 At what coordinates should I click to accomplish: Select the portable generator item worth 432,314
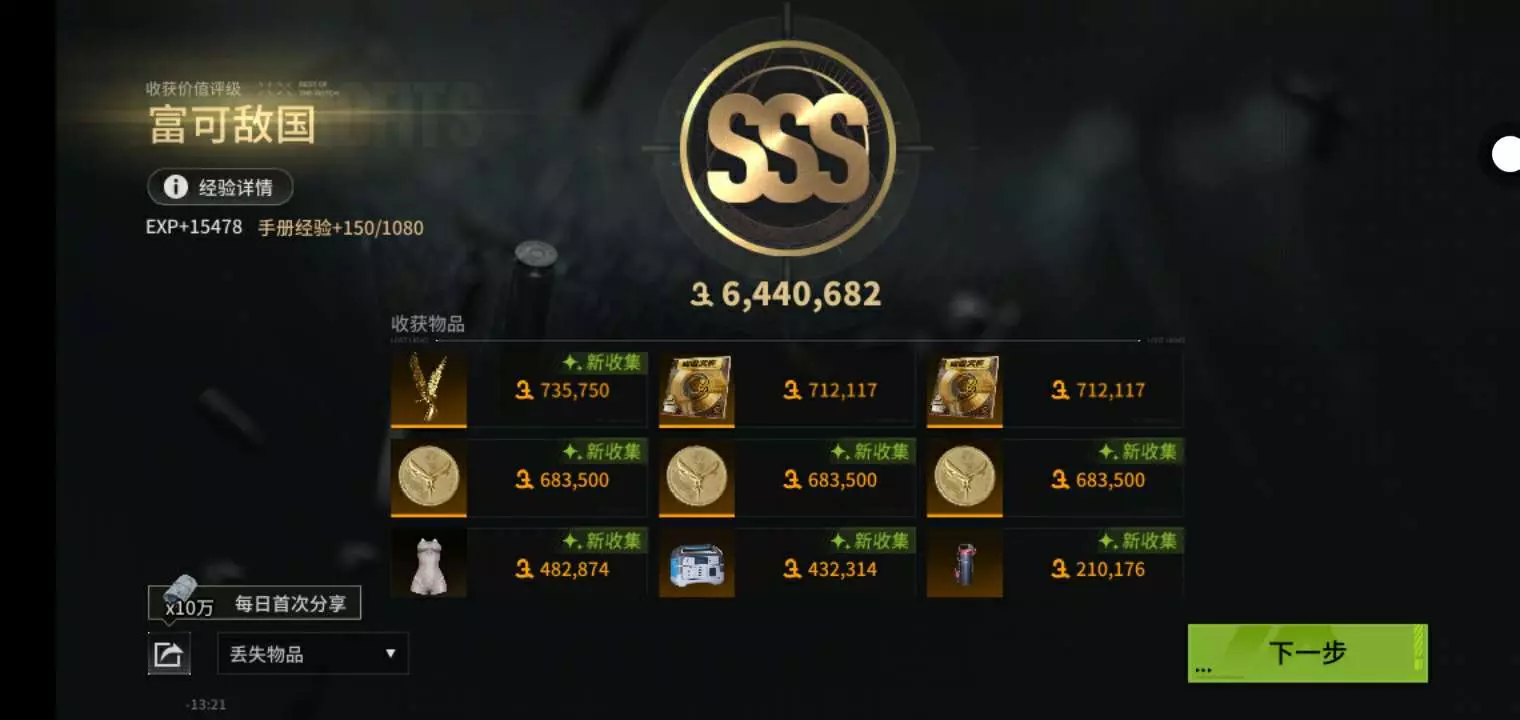(696, 563)
